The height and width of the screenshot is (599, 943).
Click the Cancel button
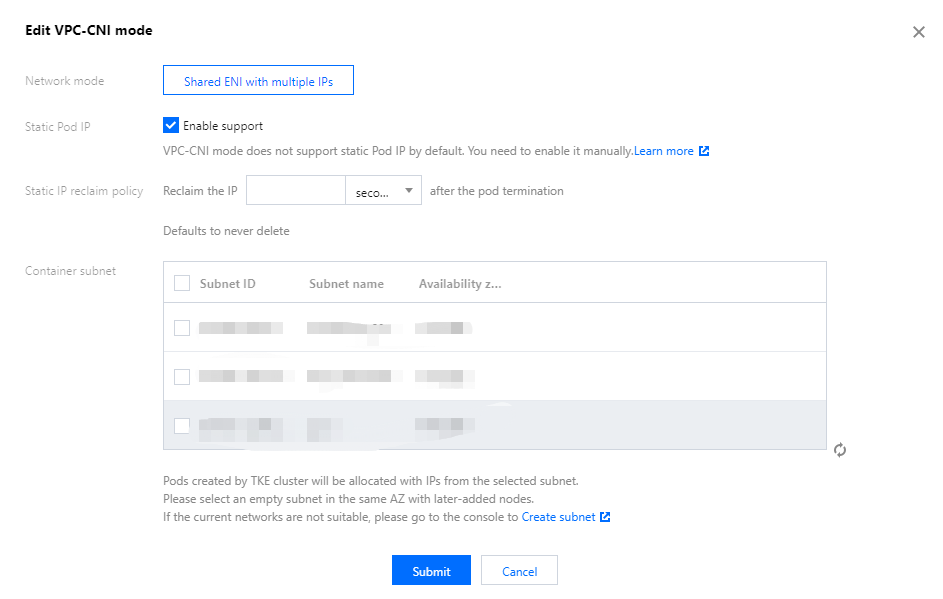tap(519, 571)
